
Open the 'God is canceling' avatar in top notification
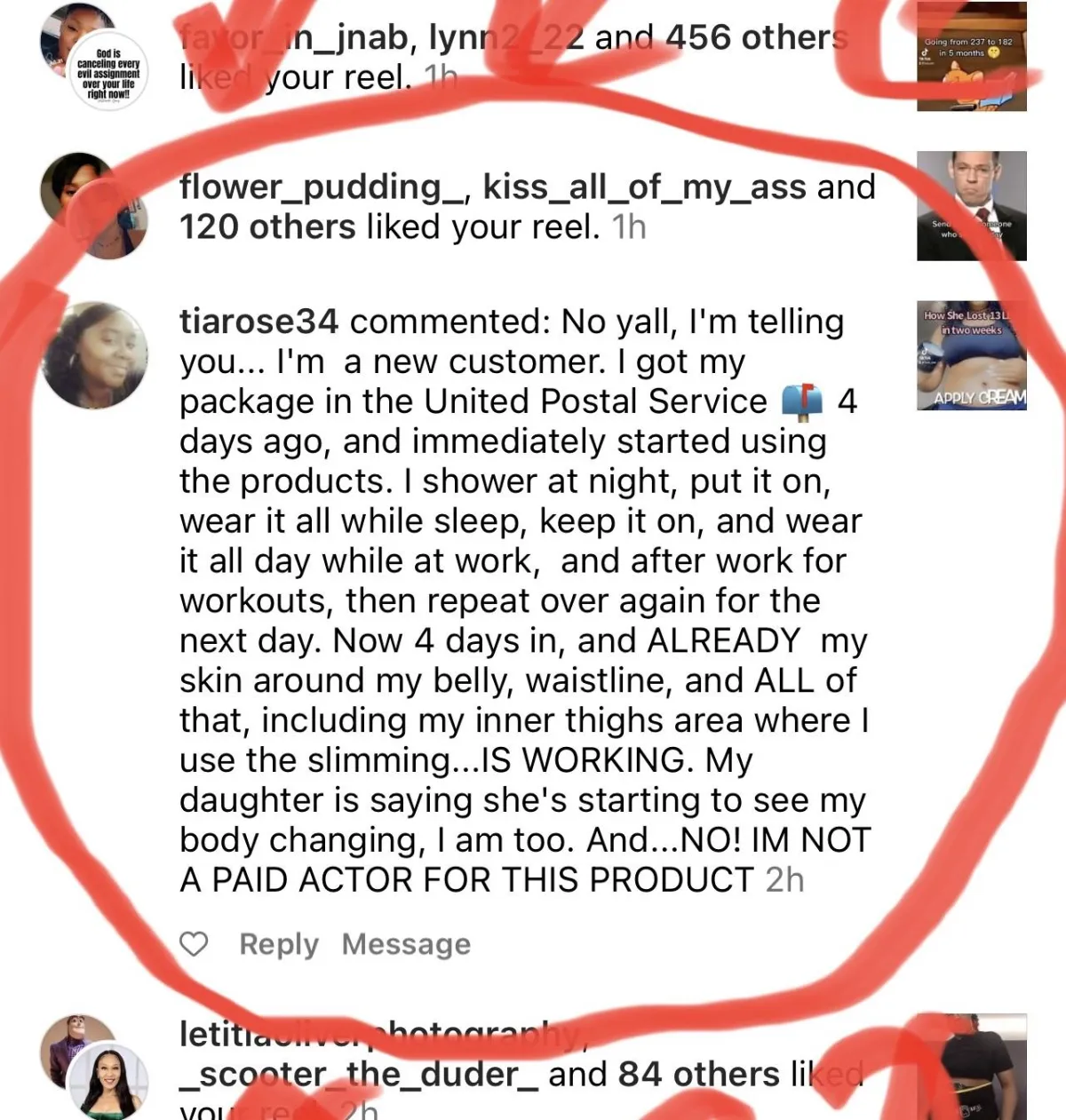108,73
